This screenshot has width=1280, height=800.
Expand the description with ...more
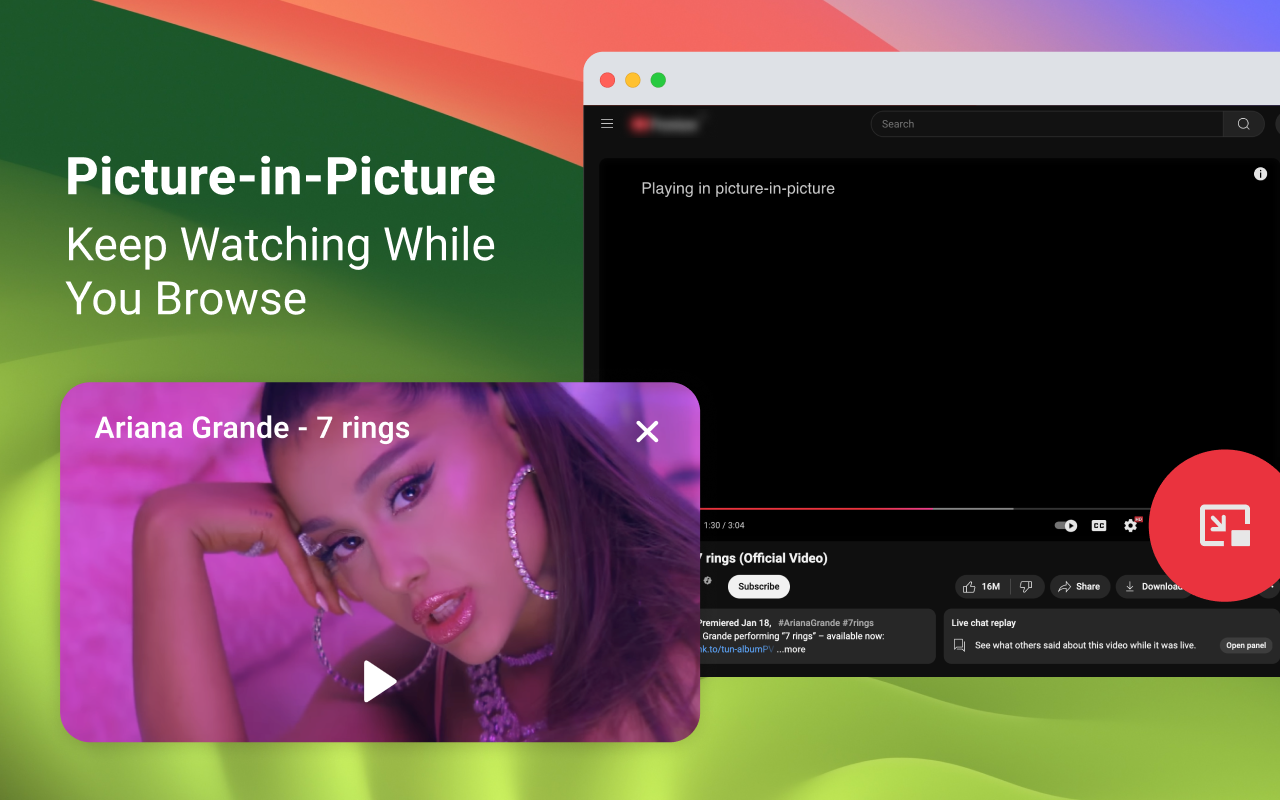coord(791,649)
